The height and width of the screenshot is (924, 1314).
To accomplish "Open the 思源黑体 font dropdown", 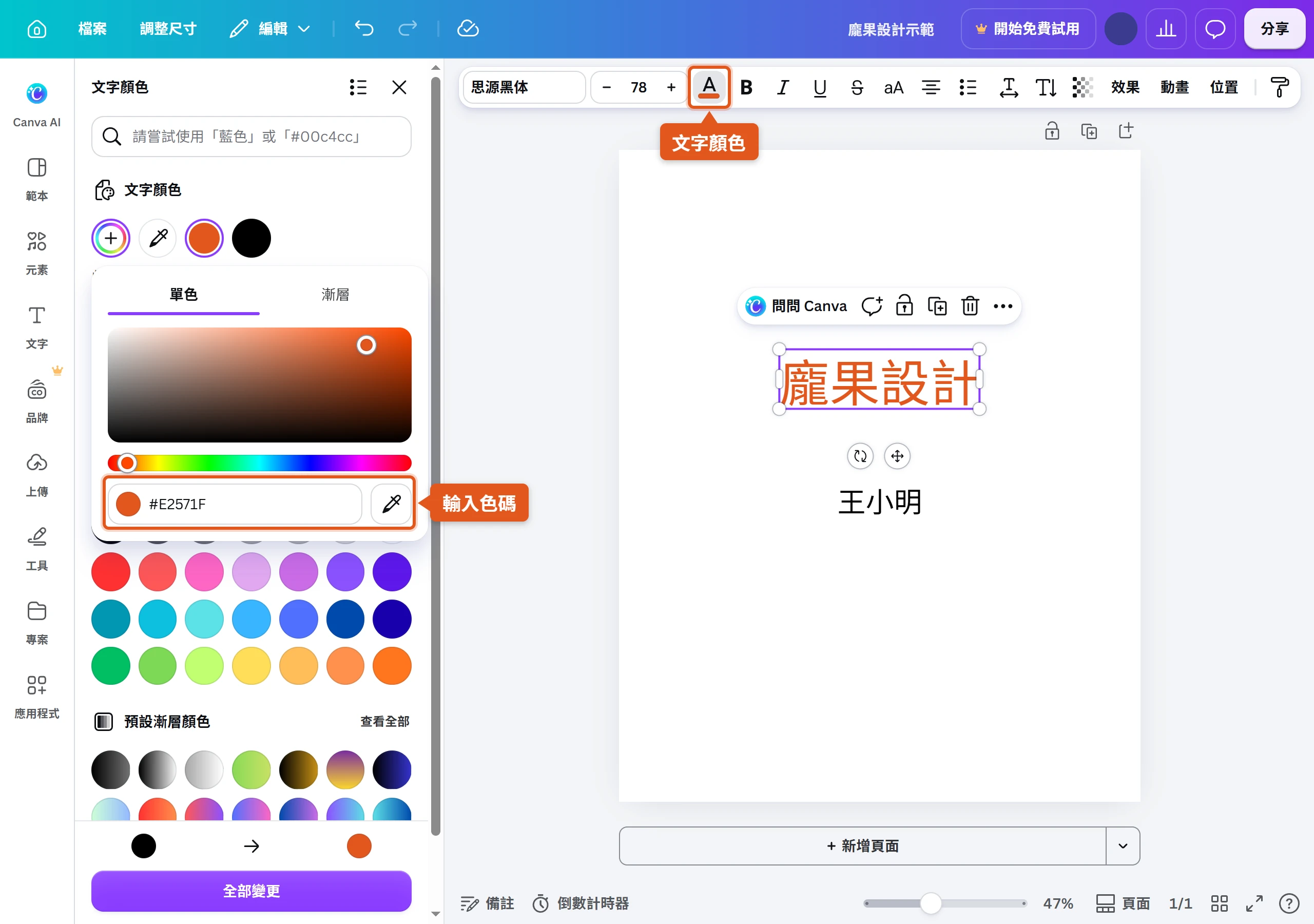I will [x=524, y=87].
